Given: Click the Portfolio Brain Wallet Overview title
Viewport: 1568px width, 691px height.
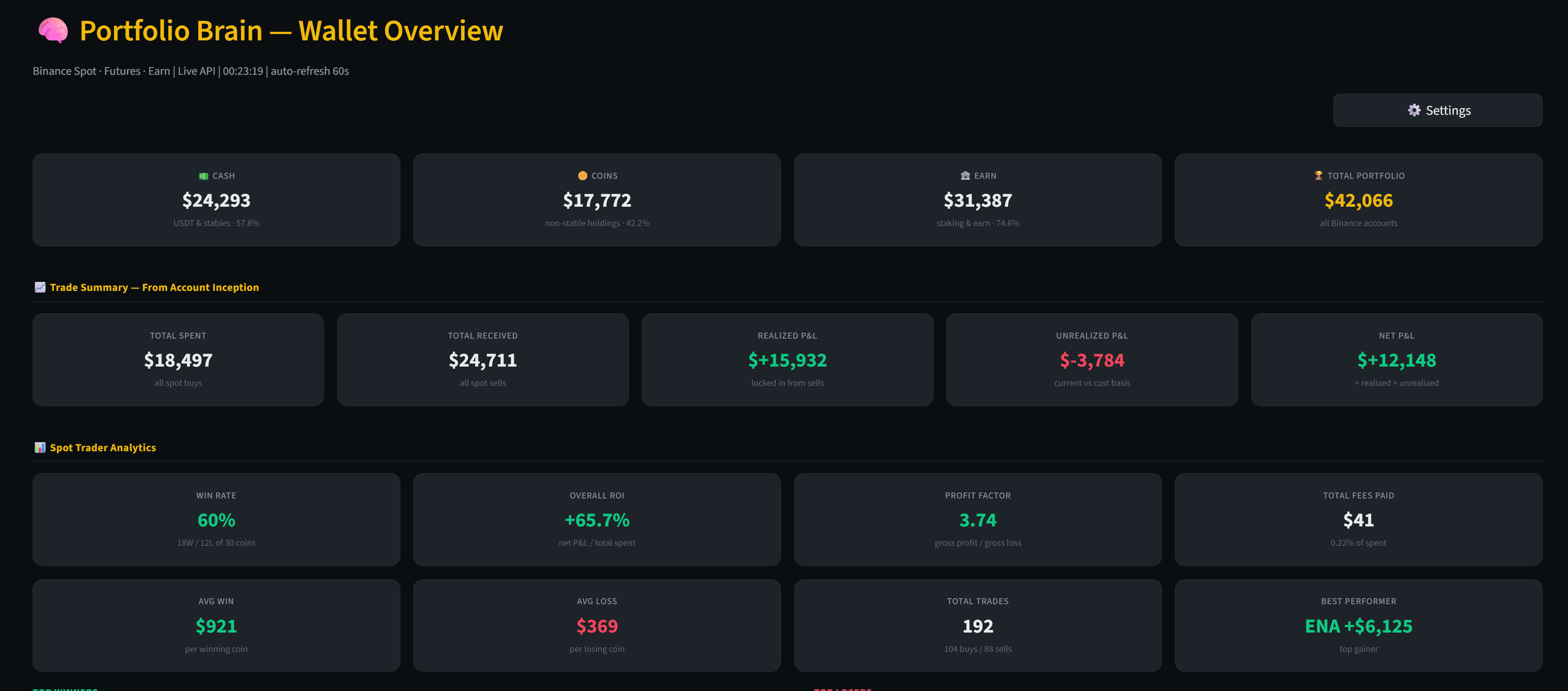Looking at the screenshot, I should pos(291,31).
